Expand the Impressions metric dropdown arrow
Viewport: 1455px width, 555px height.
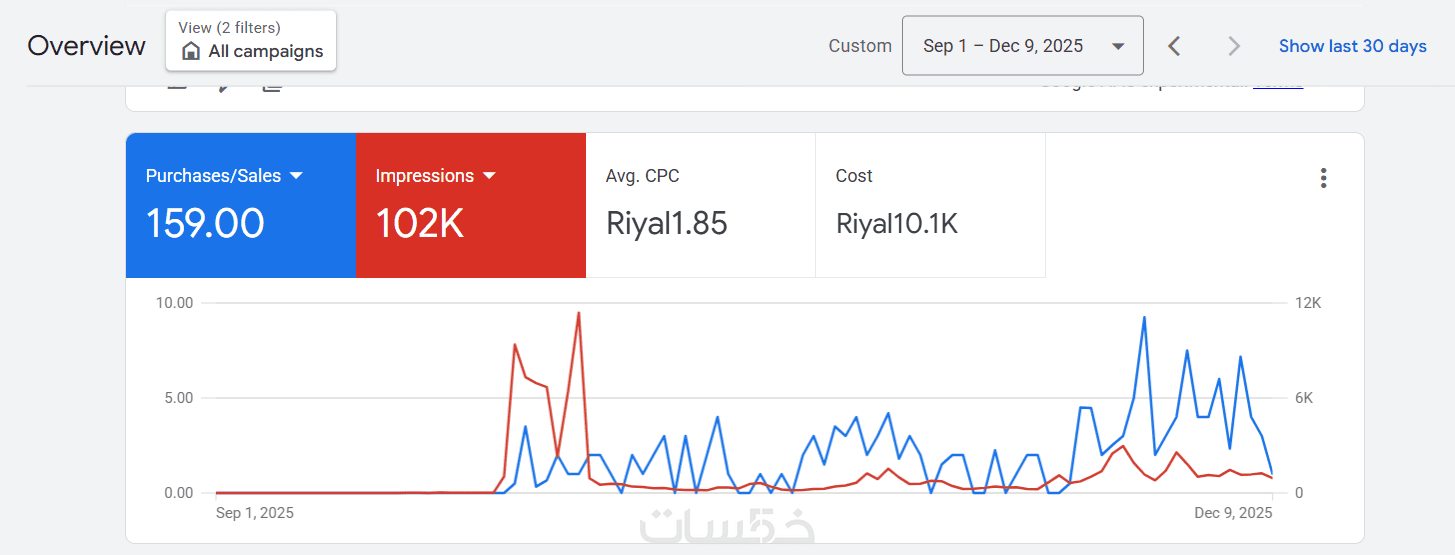click(489, 176)
